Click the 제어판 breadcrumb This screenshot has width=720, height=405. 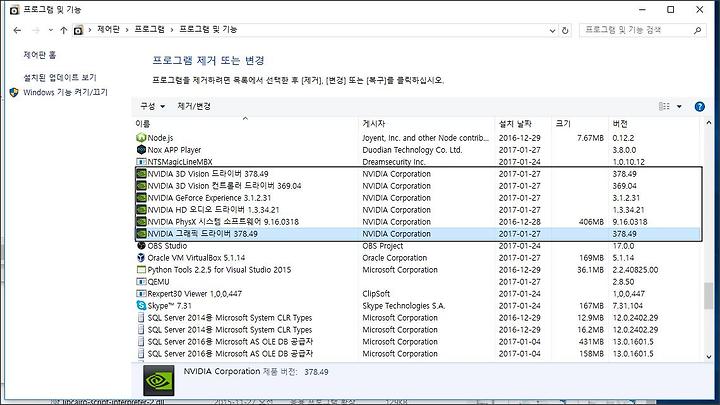click(108, 29)
